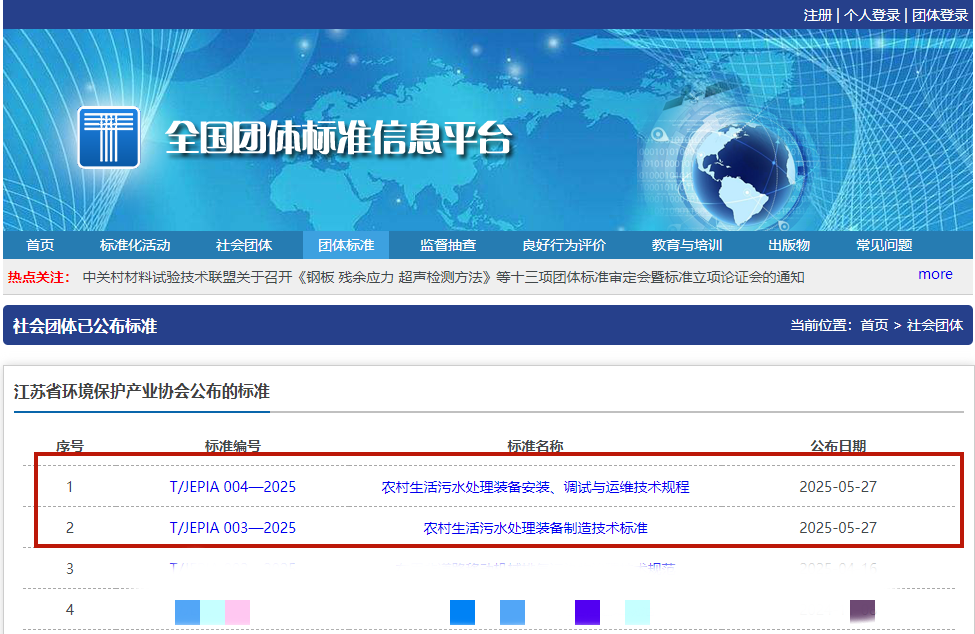Open the 注册 registration link
This screenshot has height=634, width=975.
click(817, 15)
